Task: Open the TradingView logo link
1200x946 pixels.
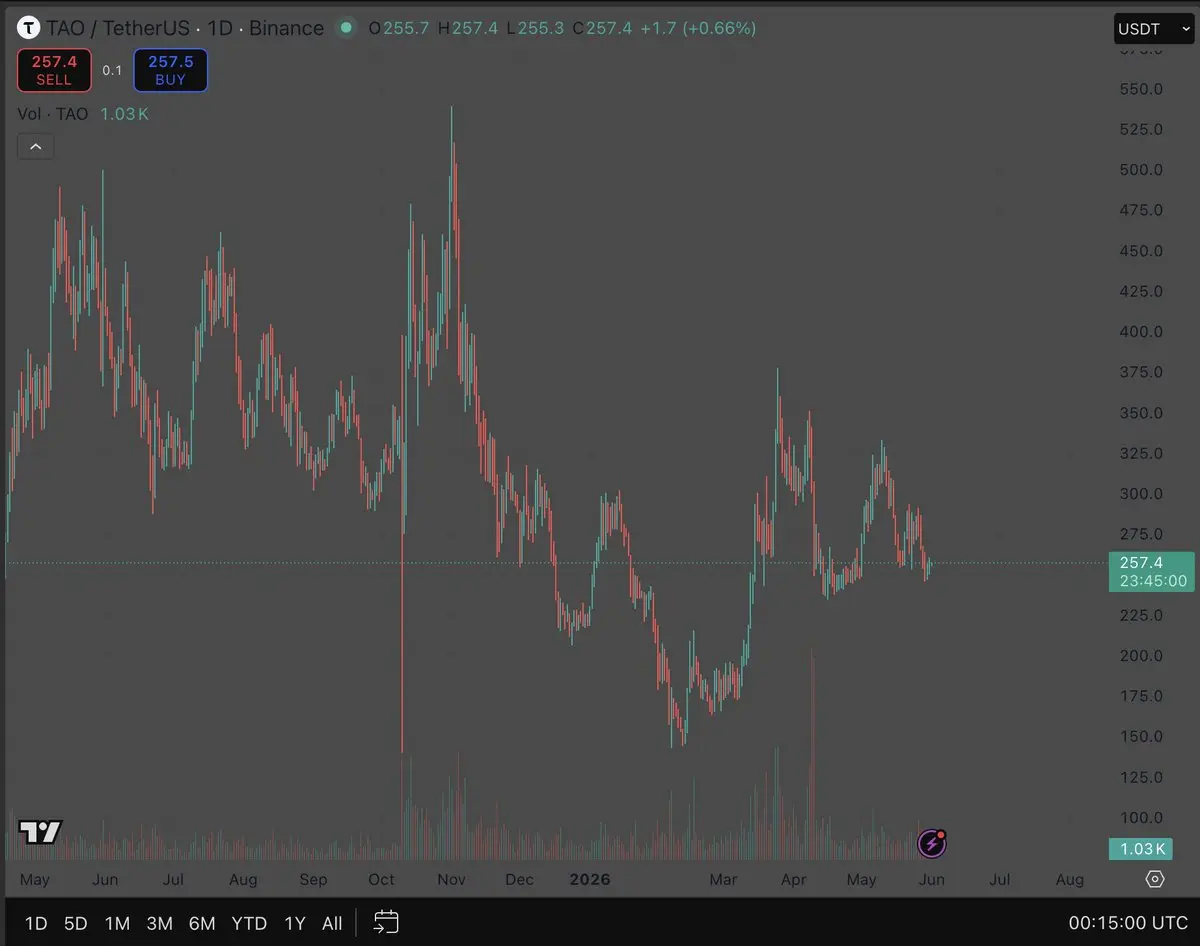Action: click(x=41, y=832)
